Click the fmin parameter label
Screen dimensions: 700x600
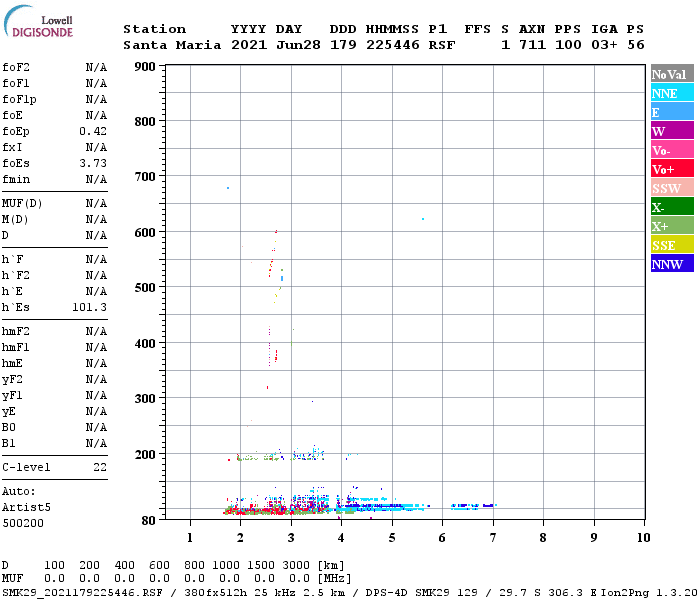pos(16,179)
